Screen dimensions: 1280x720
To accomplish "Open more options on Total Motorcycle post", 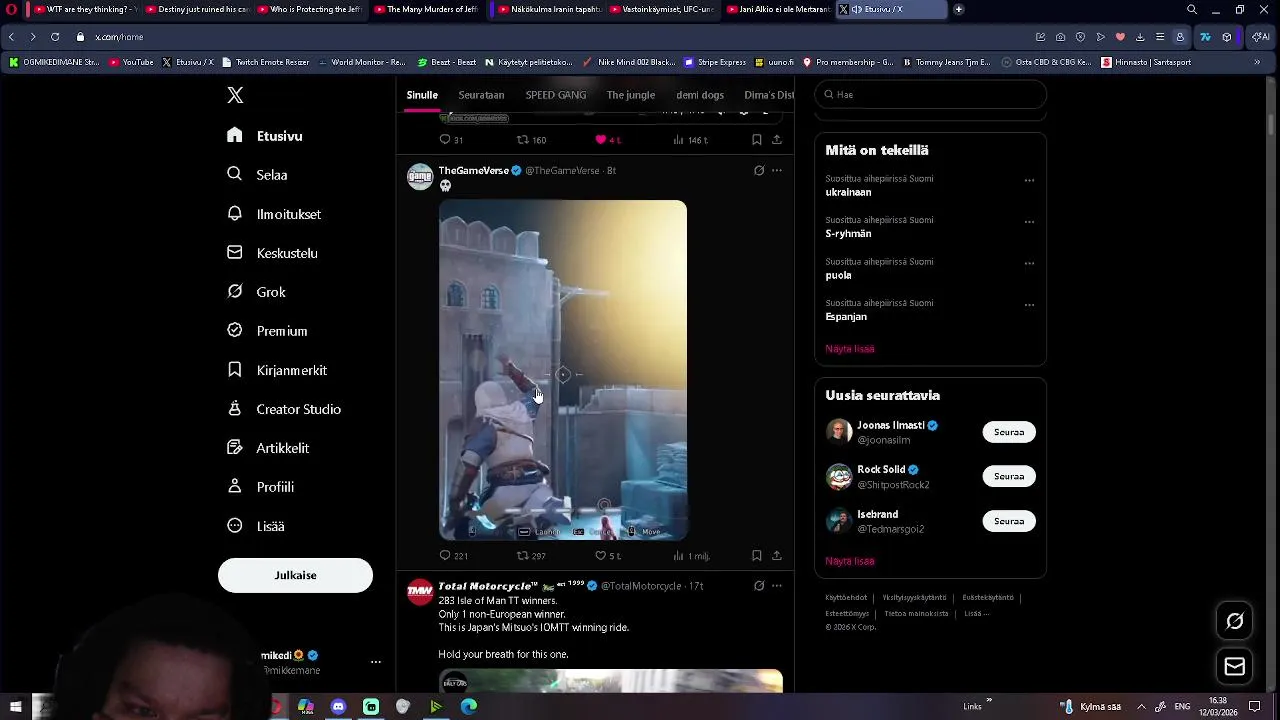I will (777, 586).
